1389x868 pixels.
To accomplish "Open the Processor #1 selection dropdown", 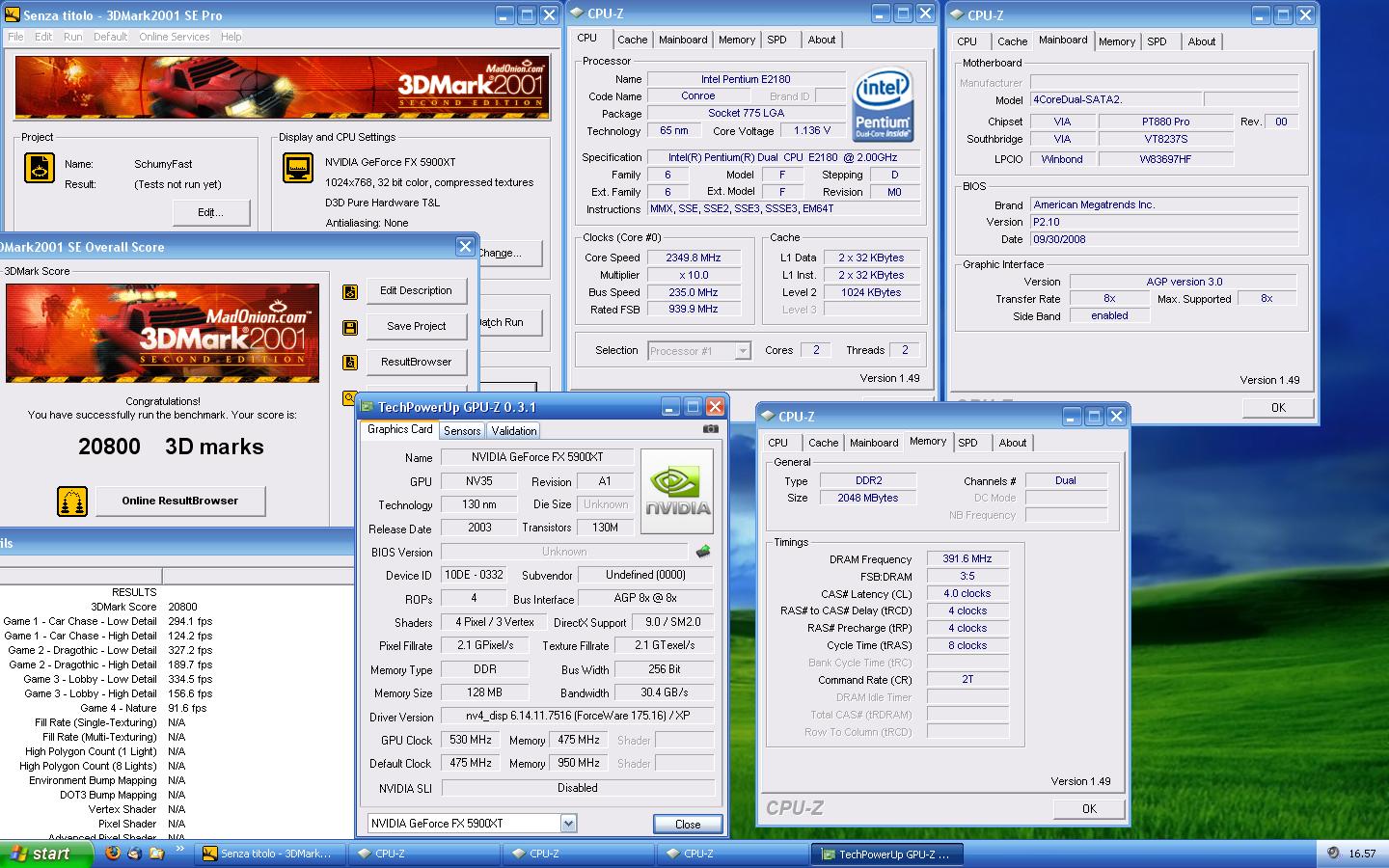I will (743, 351).
